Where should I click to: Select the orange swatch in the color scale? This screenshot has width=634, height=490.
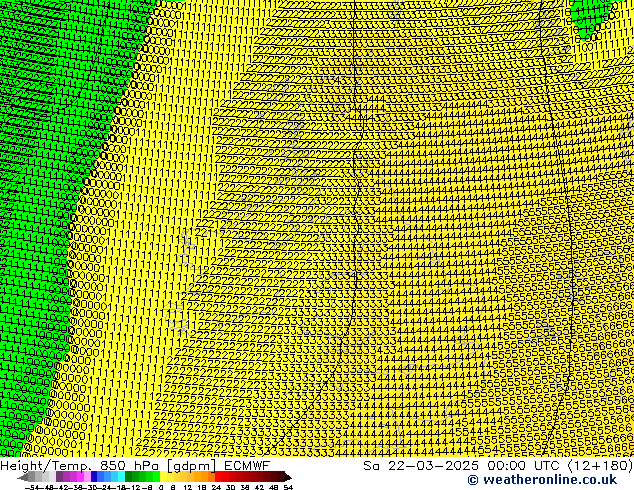[x=202, y=477]
